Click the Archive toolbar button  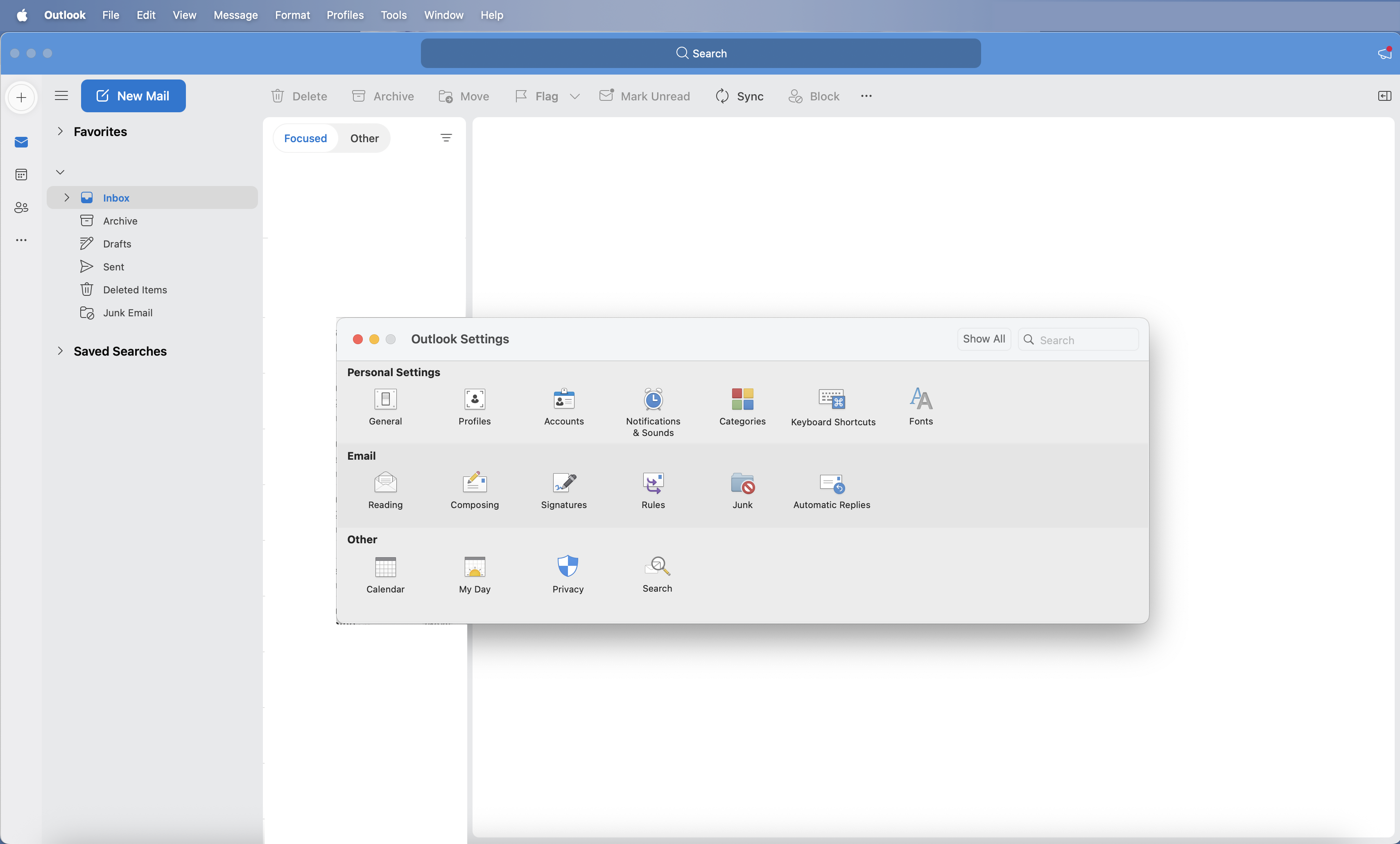383,96
